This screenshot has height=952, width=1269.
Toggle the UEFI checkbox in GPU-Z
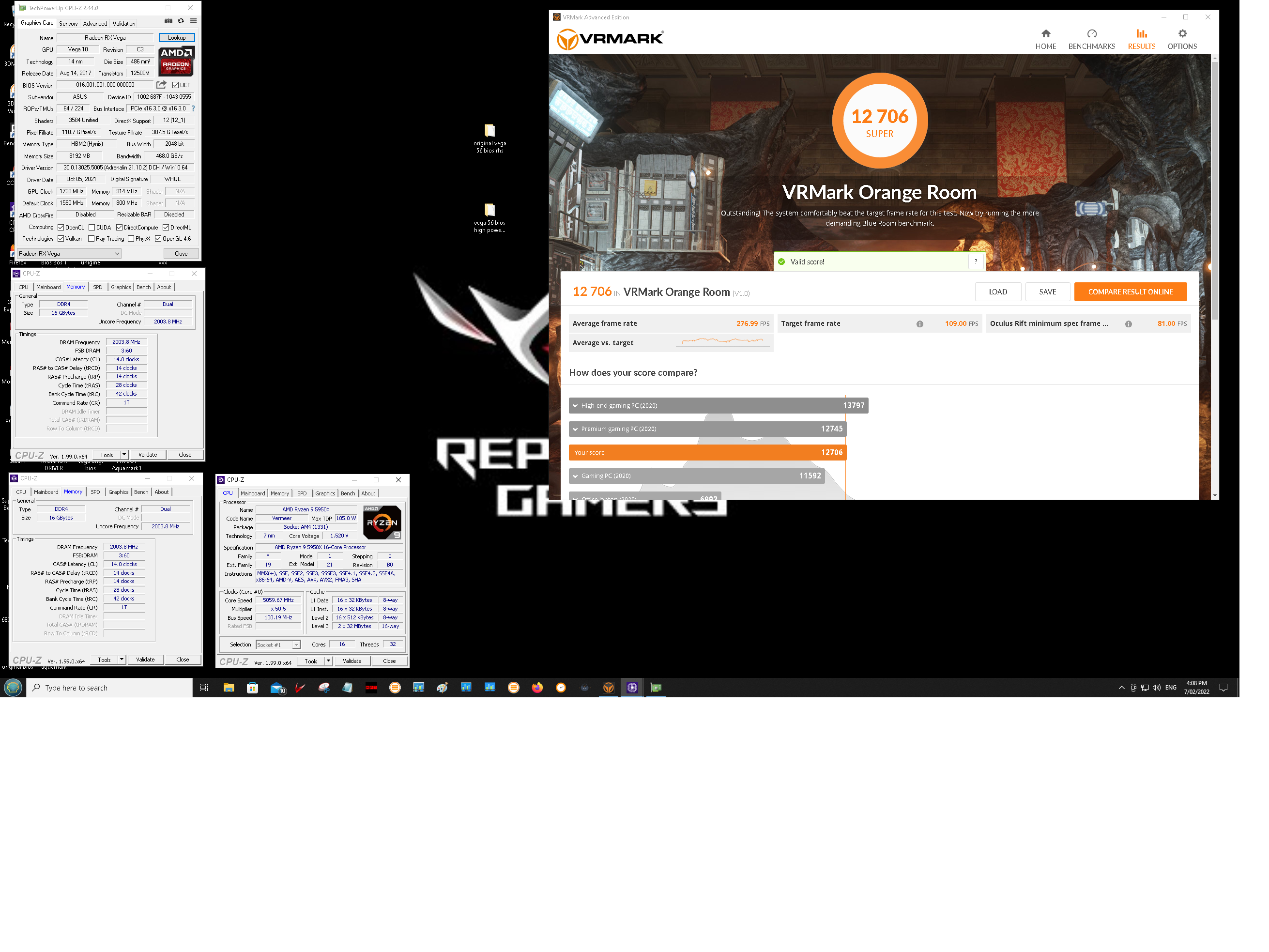(176, 85)
